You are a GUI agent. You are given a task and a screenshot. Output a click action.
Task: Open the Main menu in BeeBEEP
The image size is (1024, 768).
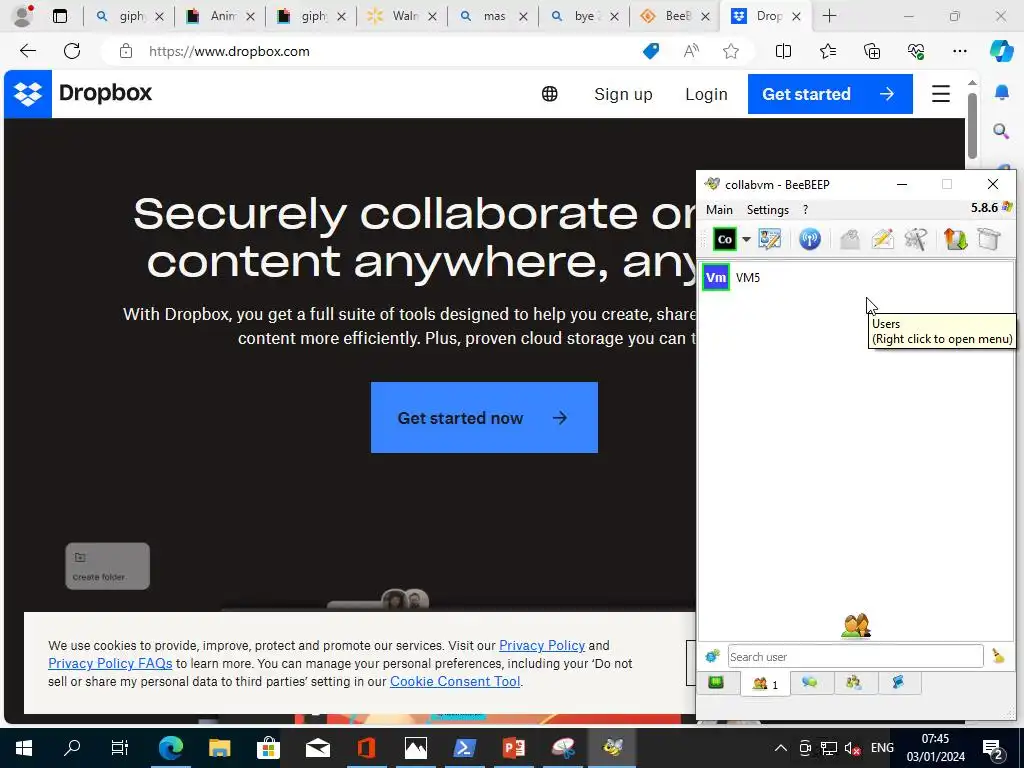point(719,210)
